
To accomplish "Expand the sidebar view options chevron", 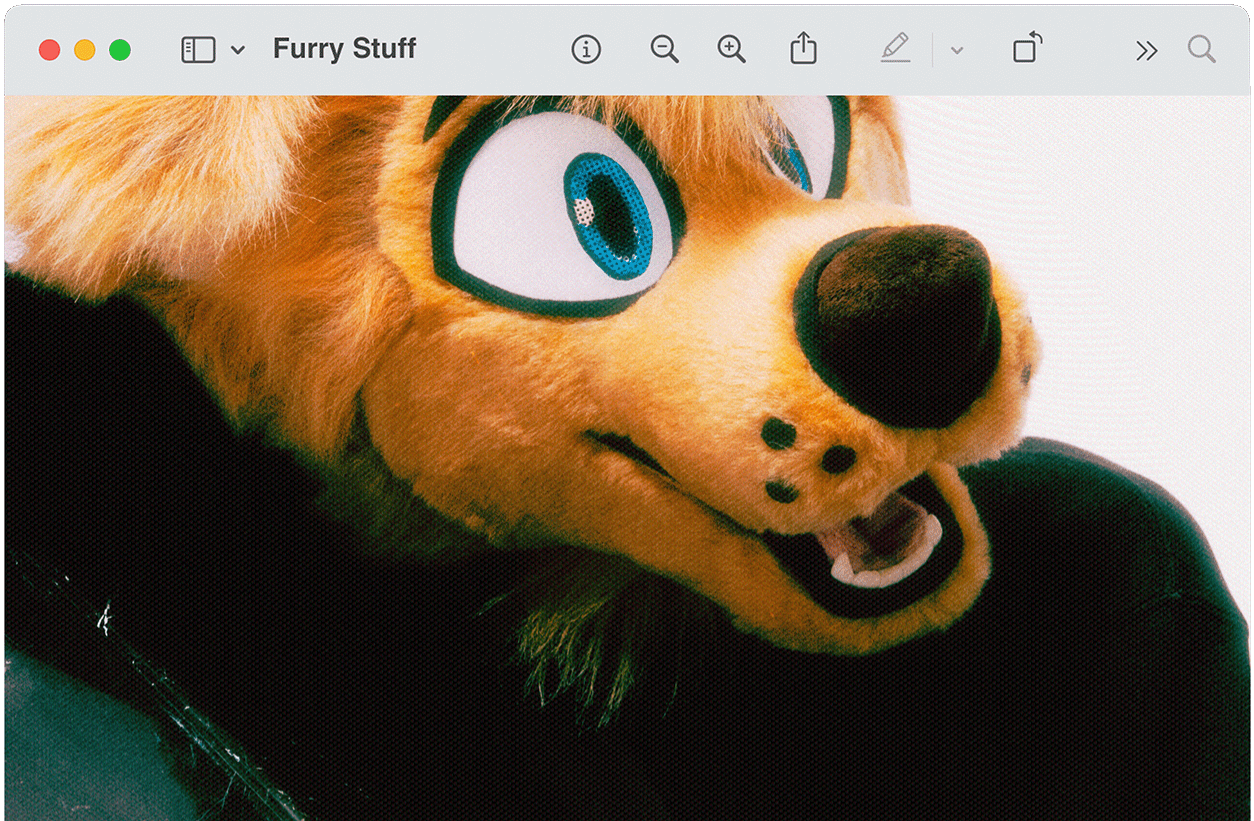I will (238, 50).
